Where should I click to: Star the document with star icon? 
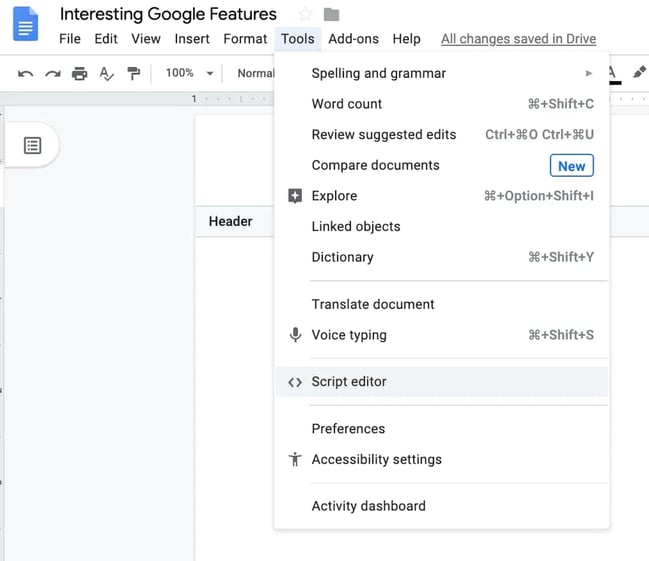click(305, 14)
